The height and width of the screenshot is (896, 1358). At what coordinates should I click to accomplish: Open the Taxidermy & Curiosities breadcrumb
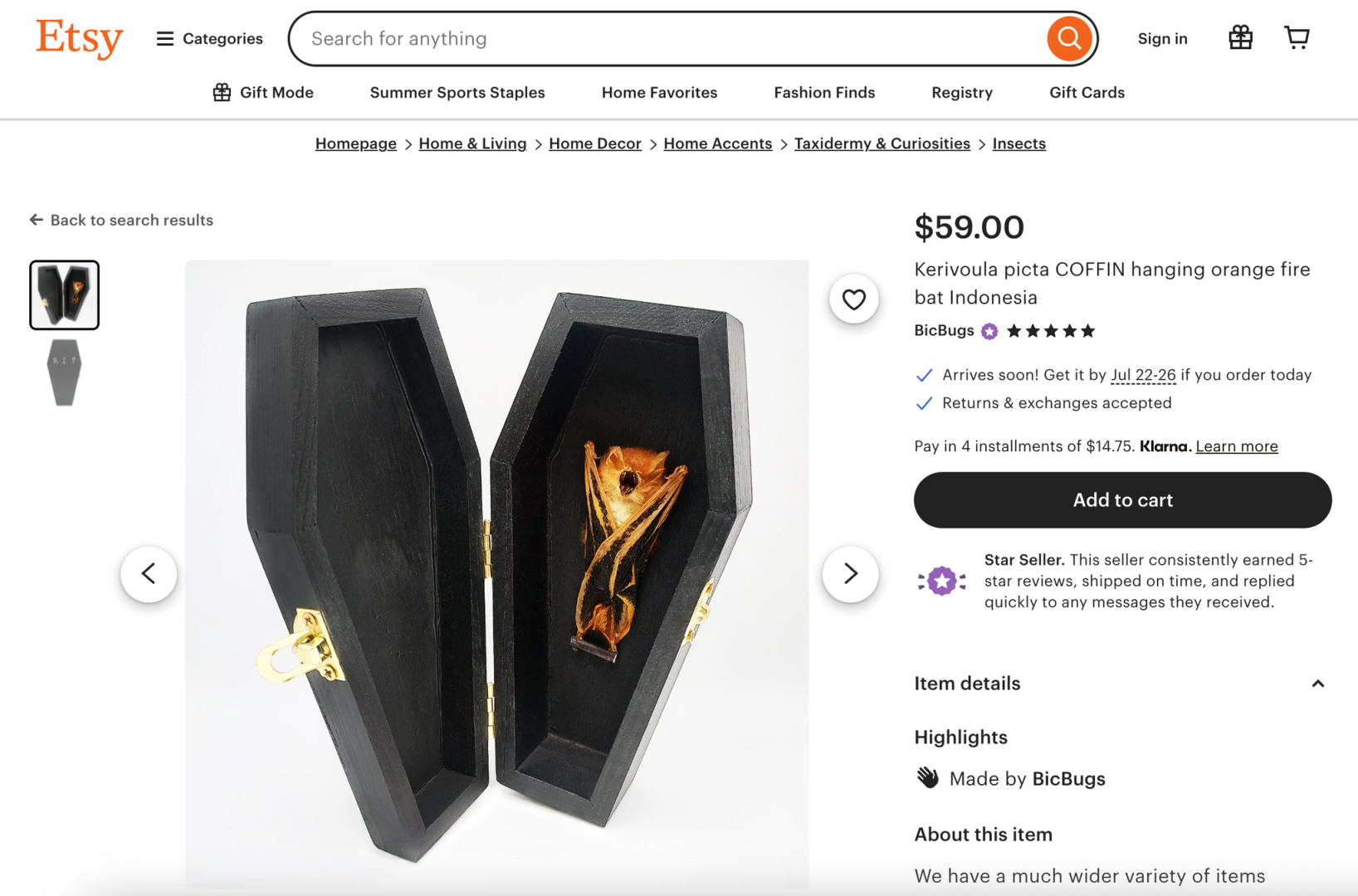[x=882, y=143]
